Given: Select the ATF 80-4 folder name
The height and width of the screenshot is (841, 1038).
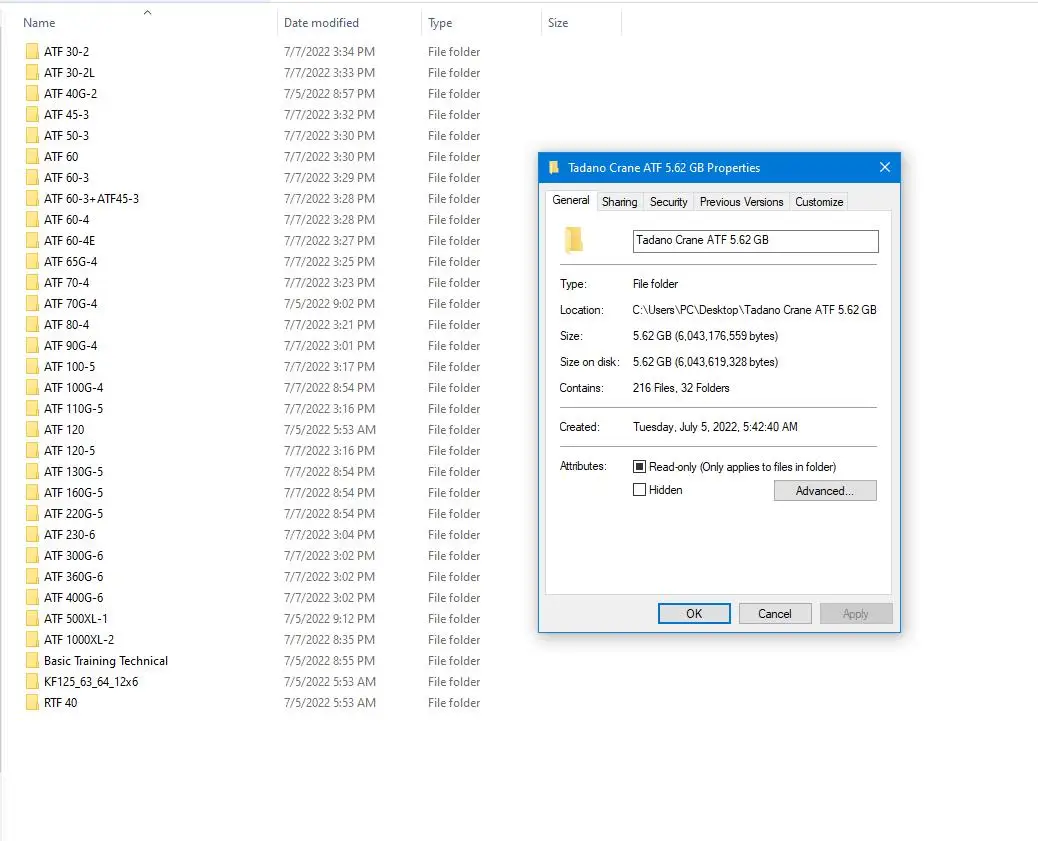Looking at the screenshot, I should tap(66, 324).
